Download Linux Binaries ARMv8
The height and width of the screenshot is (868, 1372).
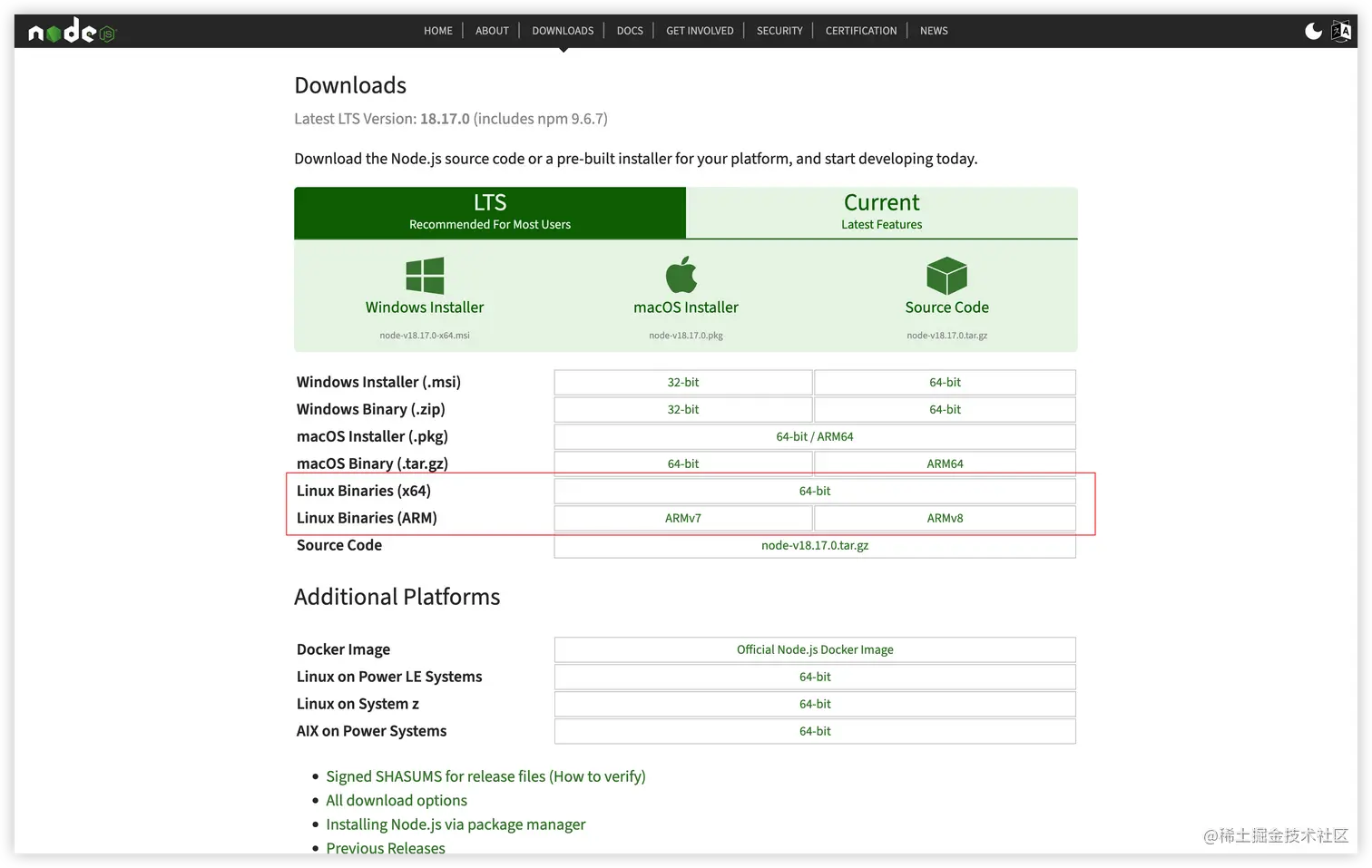945,519
